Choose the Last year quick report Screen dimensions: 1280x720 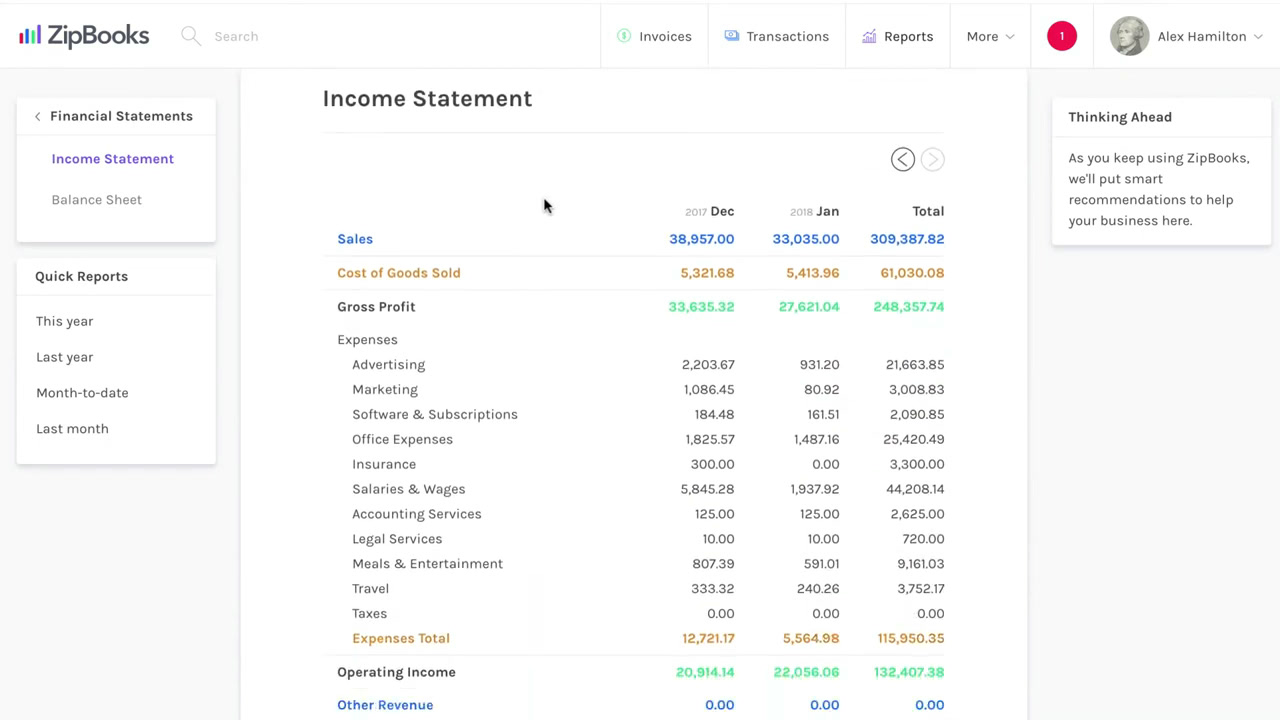tap(64, 357)
